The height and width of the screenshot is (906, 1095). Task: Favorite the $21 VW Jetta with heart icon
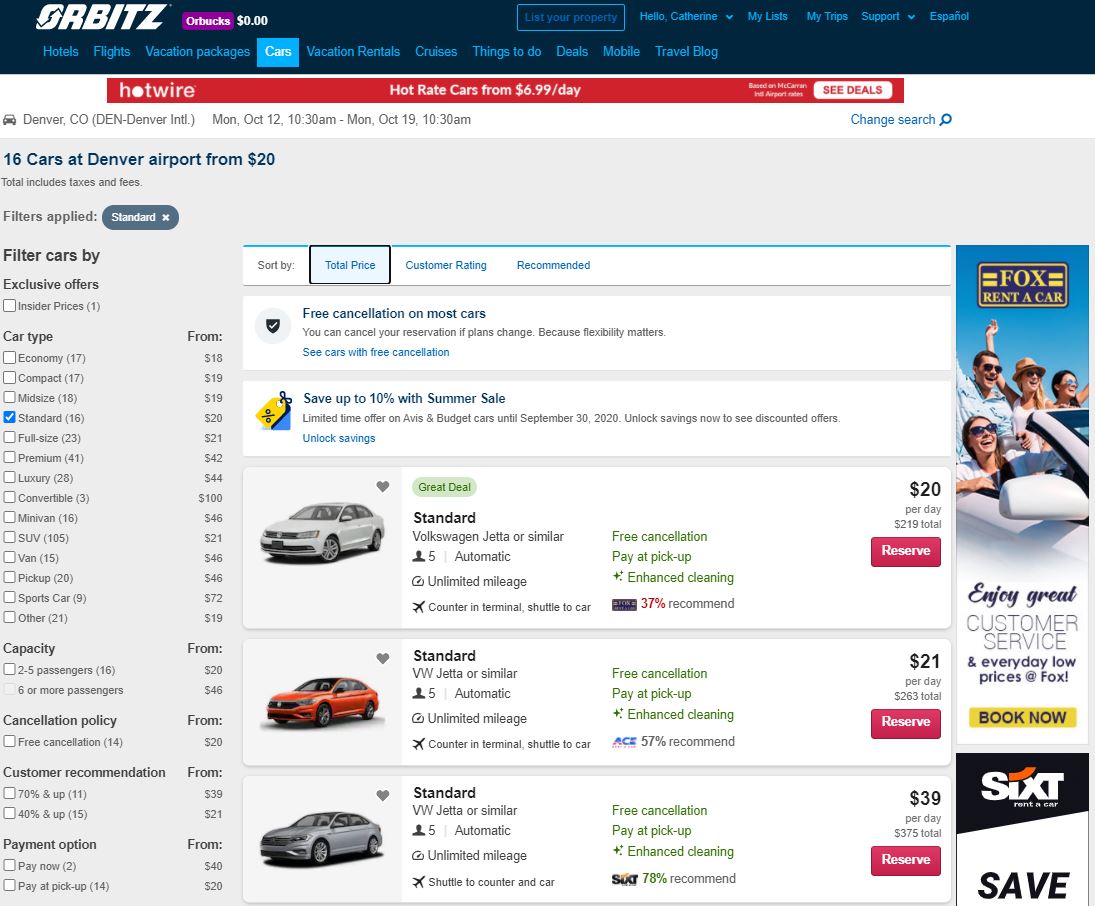pos(383,659)
